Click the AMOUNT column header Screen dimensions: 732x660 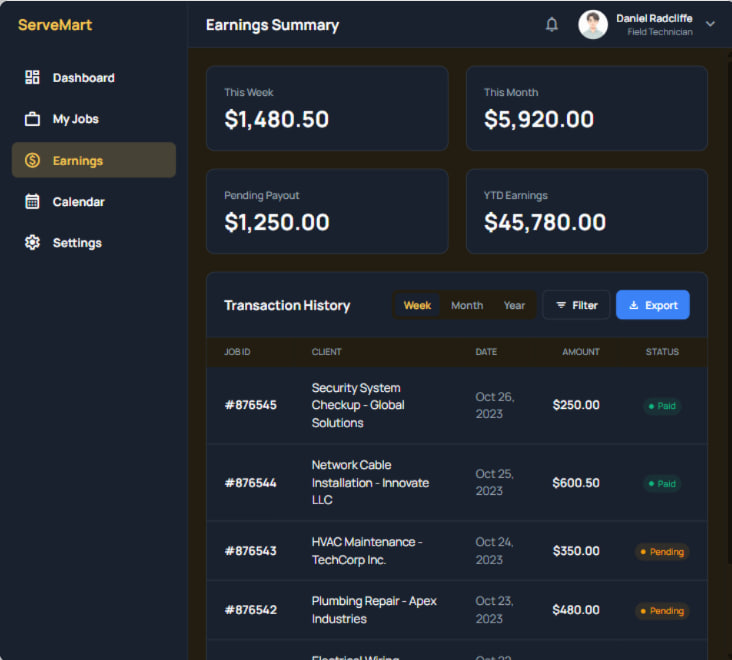tap(581, 351)
